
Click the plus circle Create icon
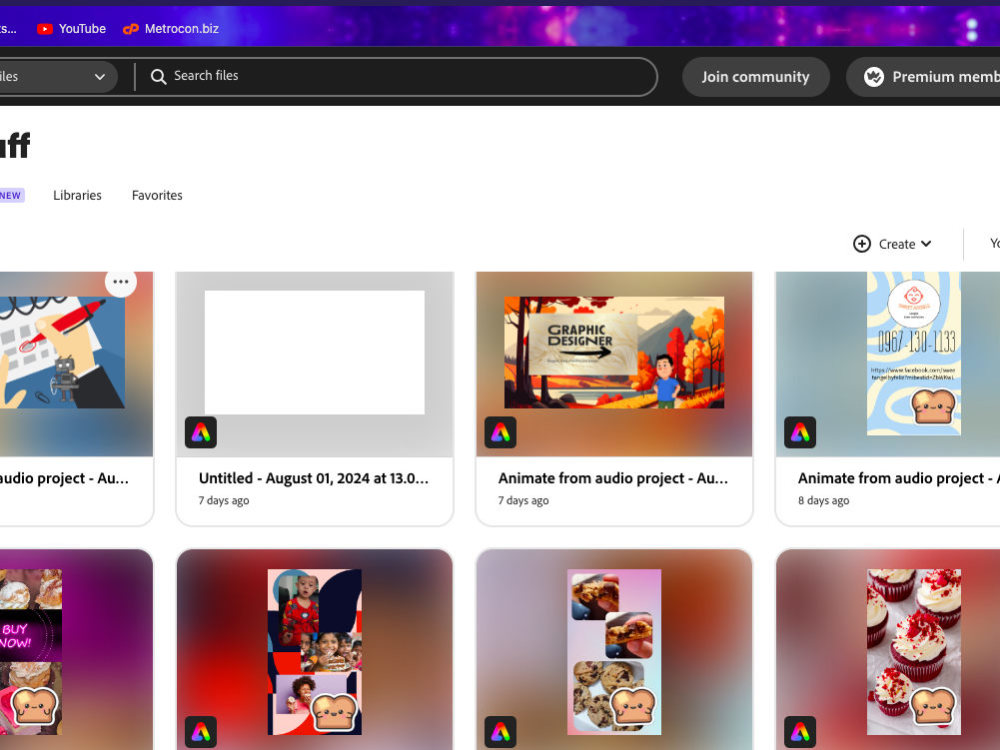pyautogui.click(x=862, y=244)
